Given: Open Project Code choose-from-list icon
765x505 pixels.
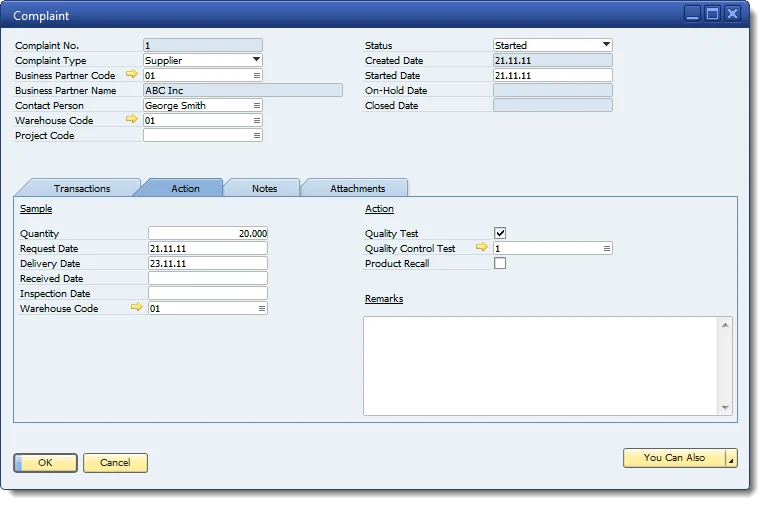Looking at the screenshot, I should coord(257,136).
